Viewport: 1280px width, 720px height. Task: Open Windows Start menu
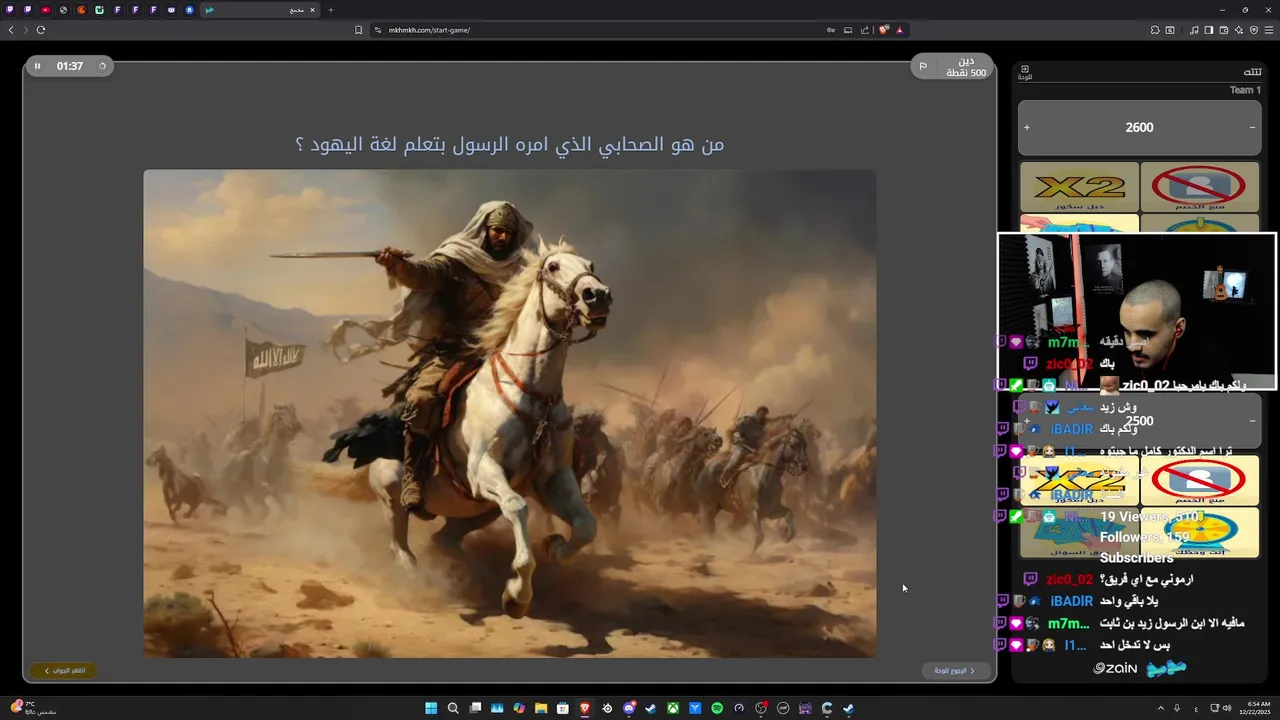431,708
